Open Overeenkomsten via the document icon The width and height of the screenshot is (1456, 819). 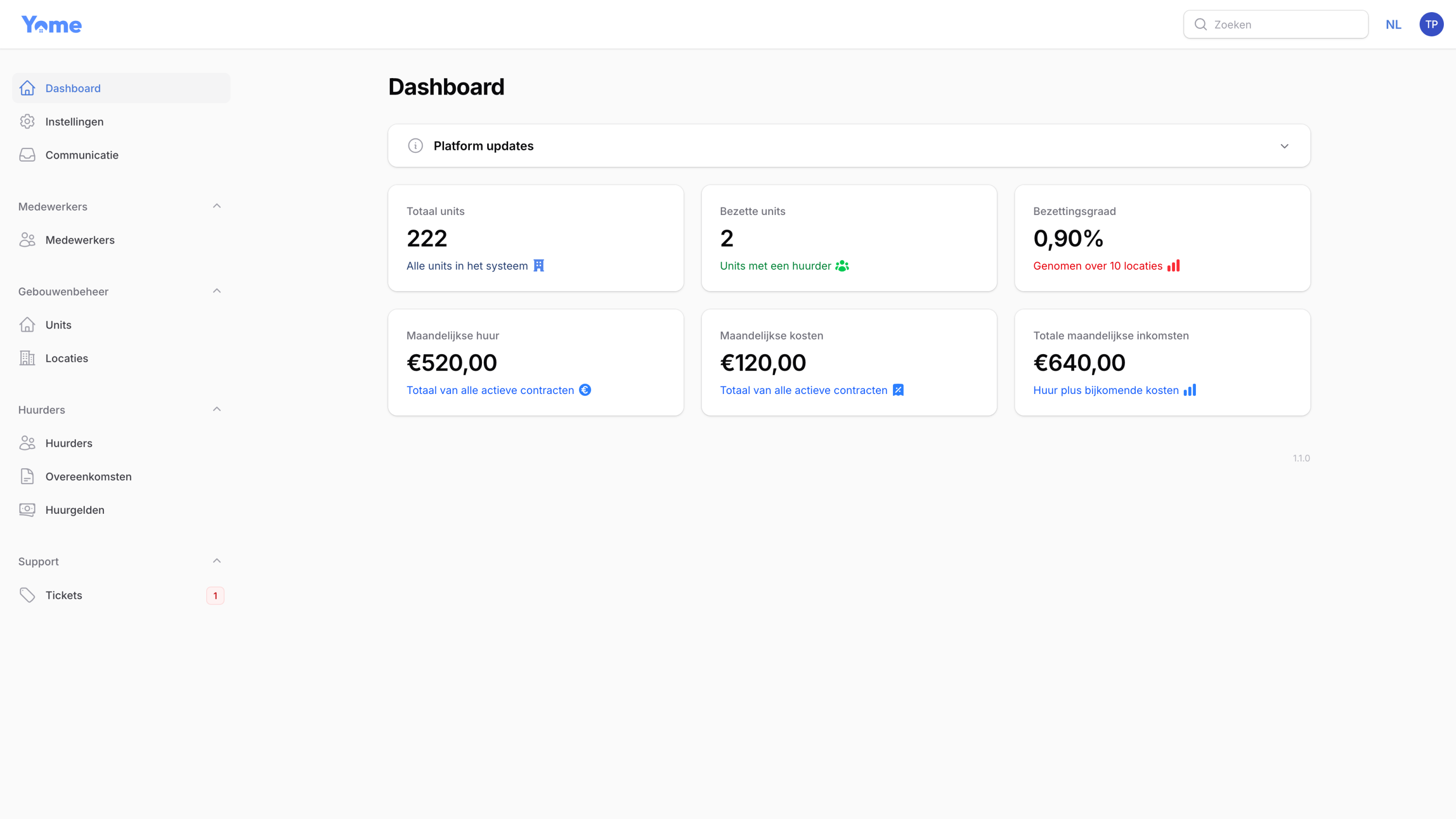click(28, 476)
